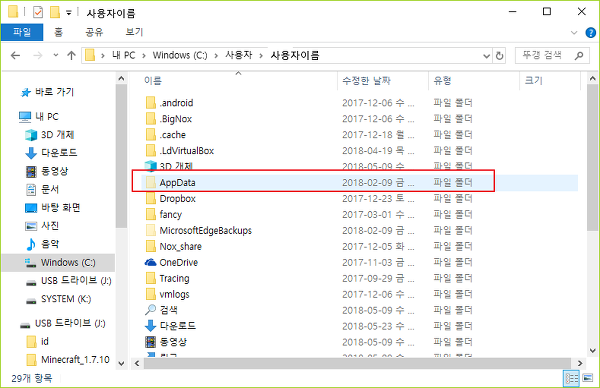Viewport: 600px width, 388px height.
Task: Click navigation pane scroll down arrow
Action: [x=121, y=364]
